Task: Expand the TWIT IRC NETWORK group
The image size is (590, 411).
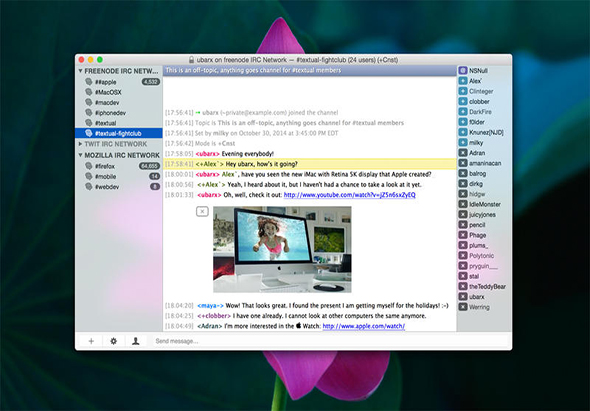Action: point(80,144)
